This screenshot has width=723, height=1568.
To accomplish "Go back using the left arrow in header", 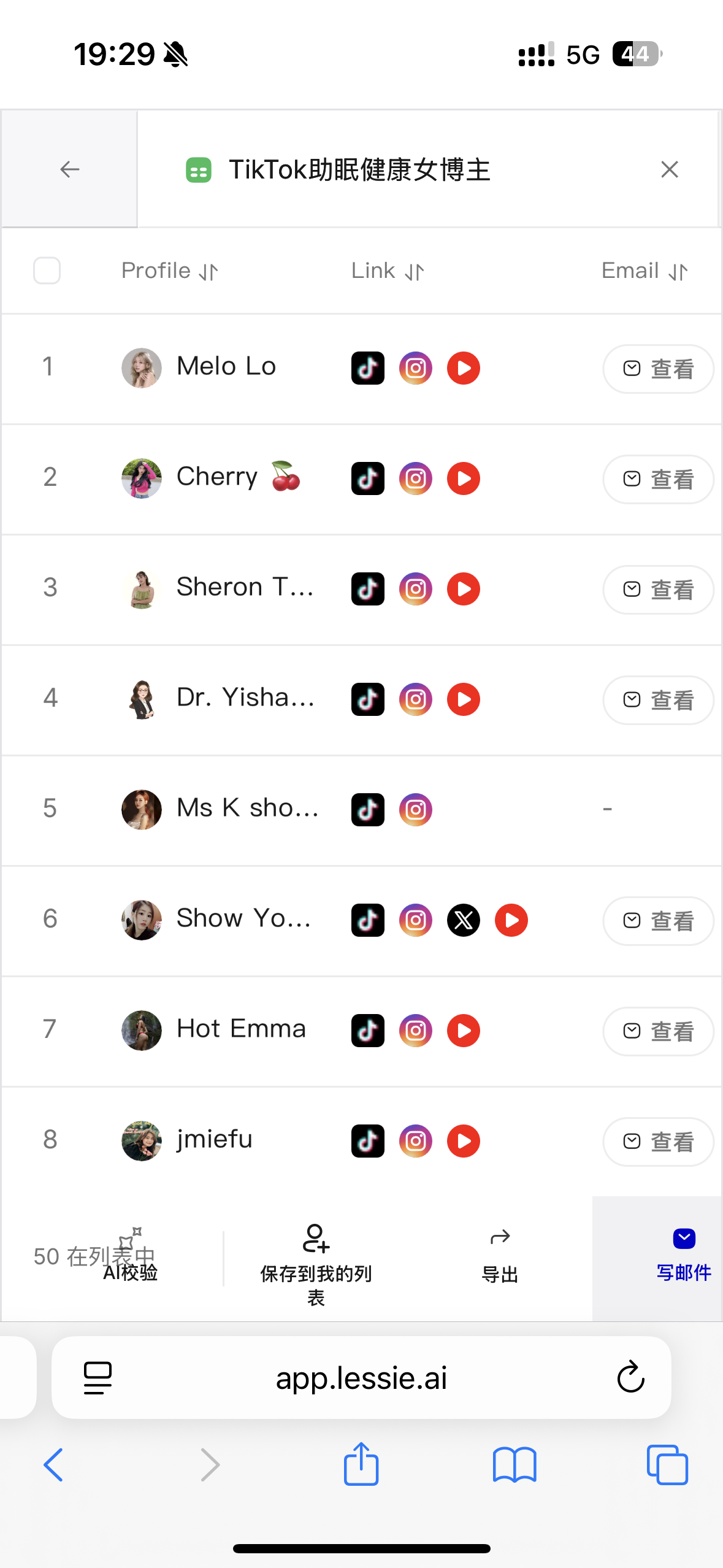I will (x=69, y=169).
